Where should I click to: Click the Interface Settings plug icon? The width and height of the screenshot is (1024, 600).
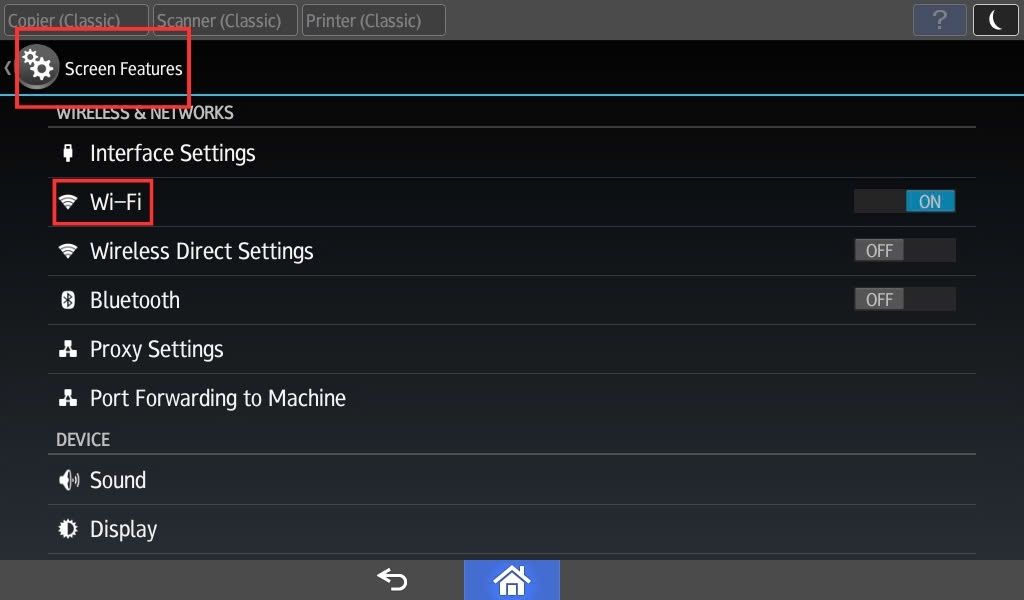click(67, 153)
